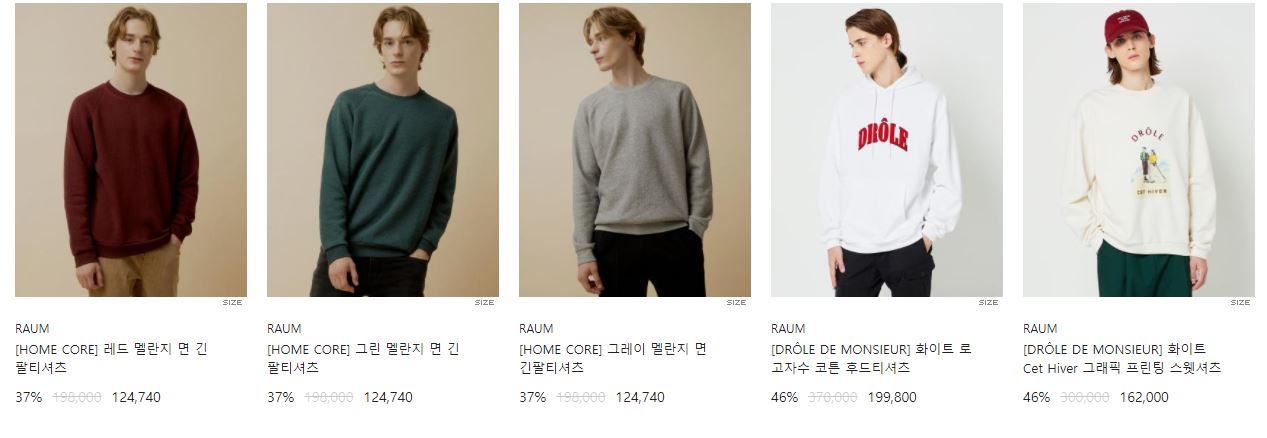Open [HOME CORE] 그레이 멜란지 product title
Screen dimensions: 1267x438
pos(613,358)
